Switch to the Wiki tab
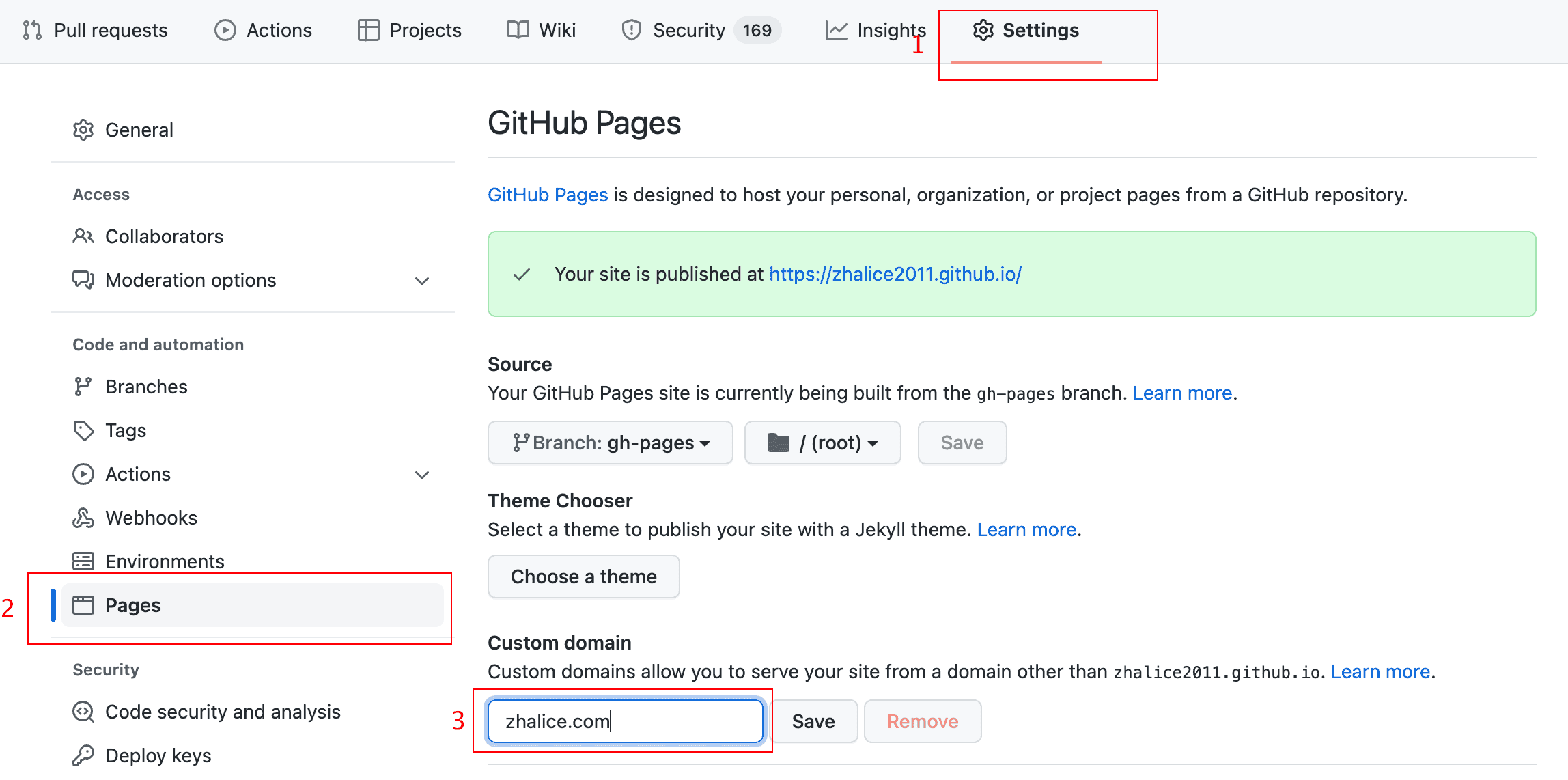The width and height of the screenshot is (1568, 780). tap(542, 30)
